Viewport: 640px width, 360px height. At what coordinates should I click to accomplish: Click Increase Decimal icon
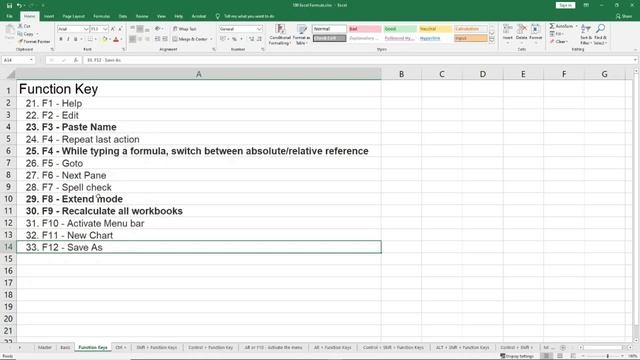tap(251, 39)
